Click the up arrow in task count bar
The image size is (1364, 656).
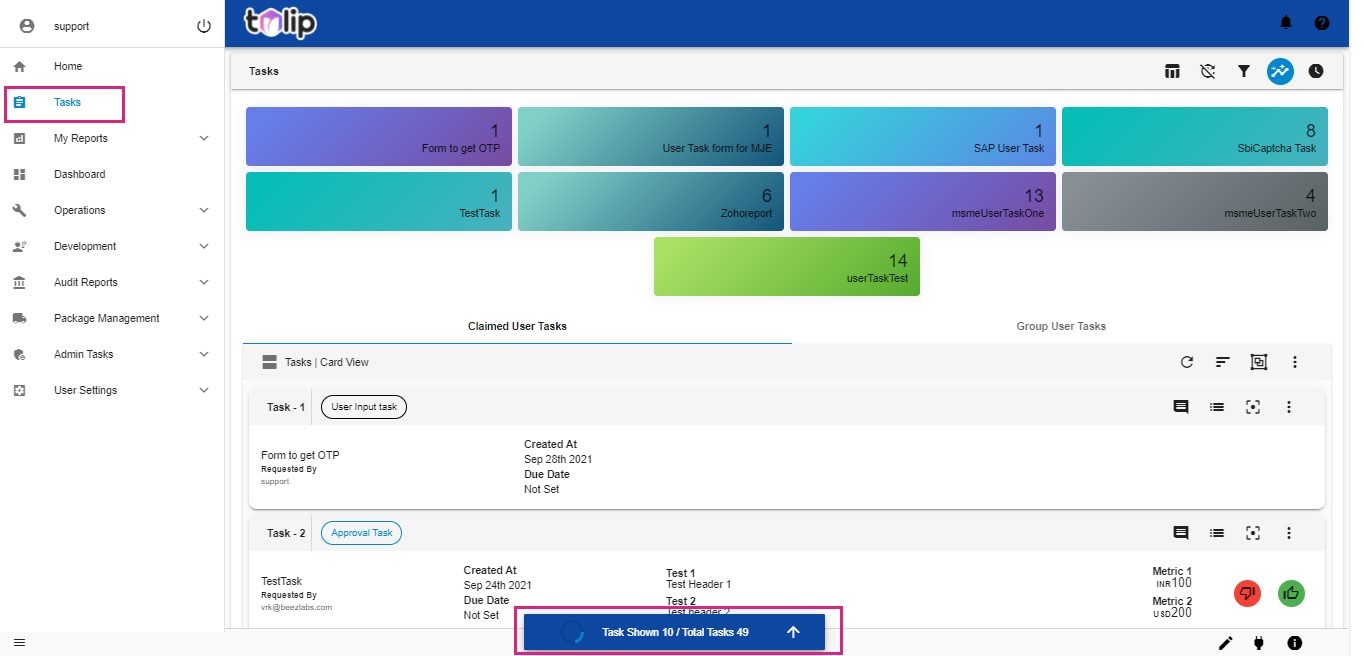(x=793, y=632)
